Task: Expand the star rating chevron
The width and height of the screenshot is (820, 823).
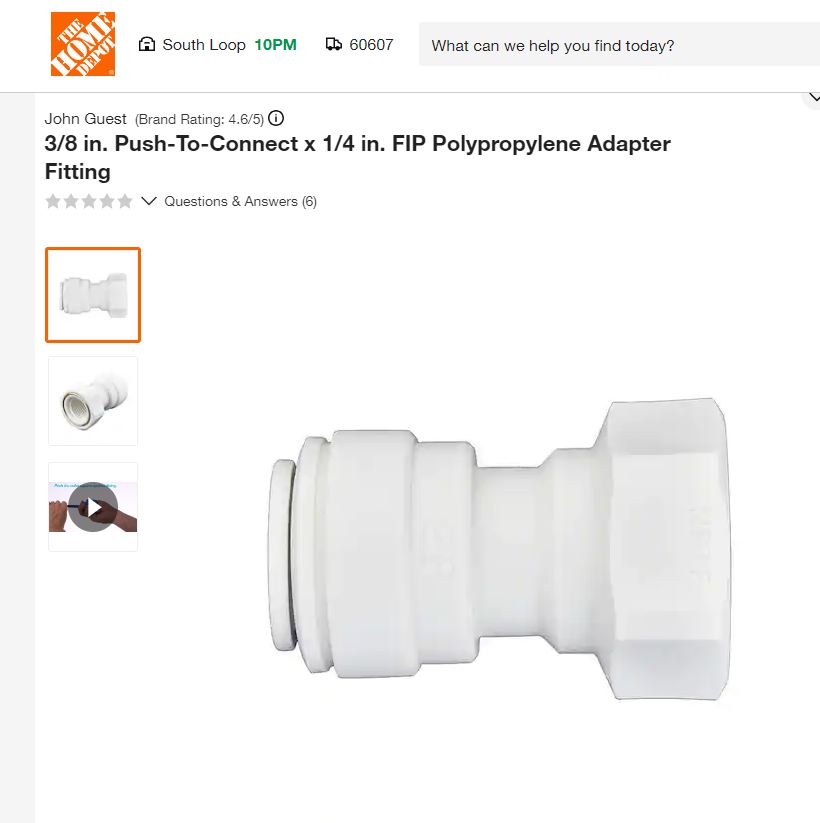Action: tap(149, 201)
